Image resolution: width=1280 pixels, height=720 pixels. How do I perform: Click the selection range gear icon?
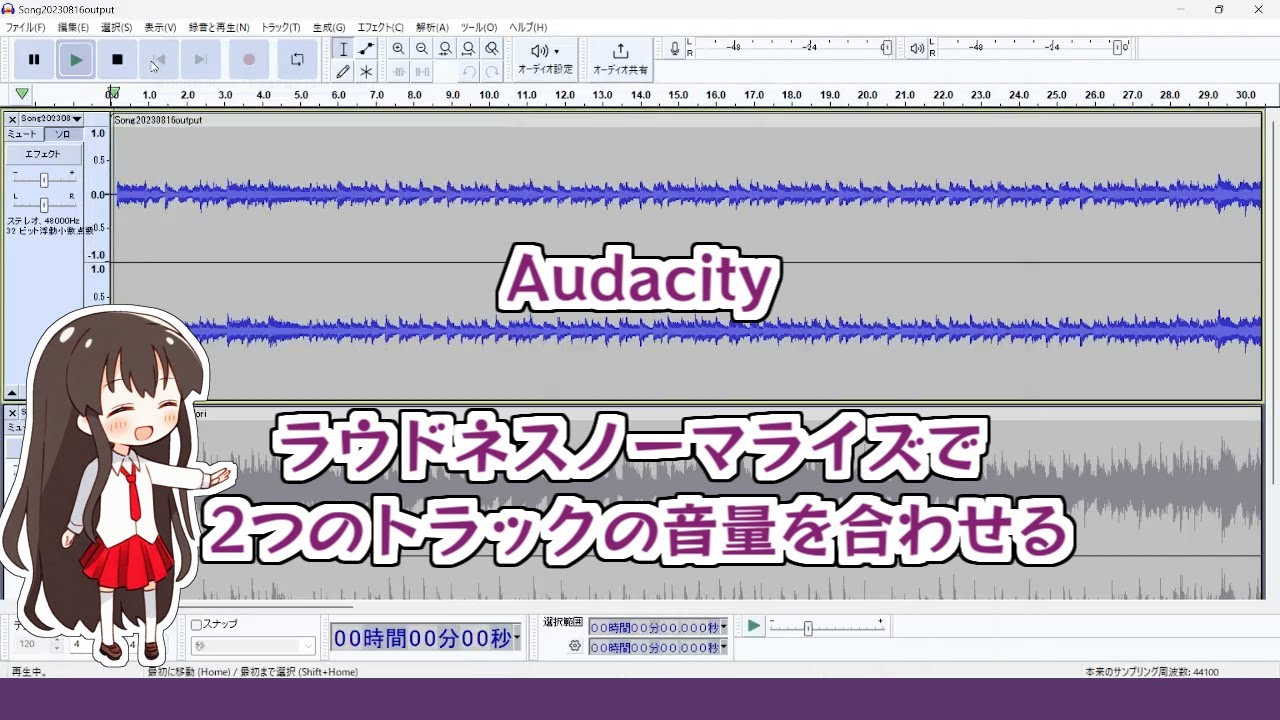pyautogui.click(x=575, y=646)
